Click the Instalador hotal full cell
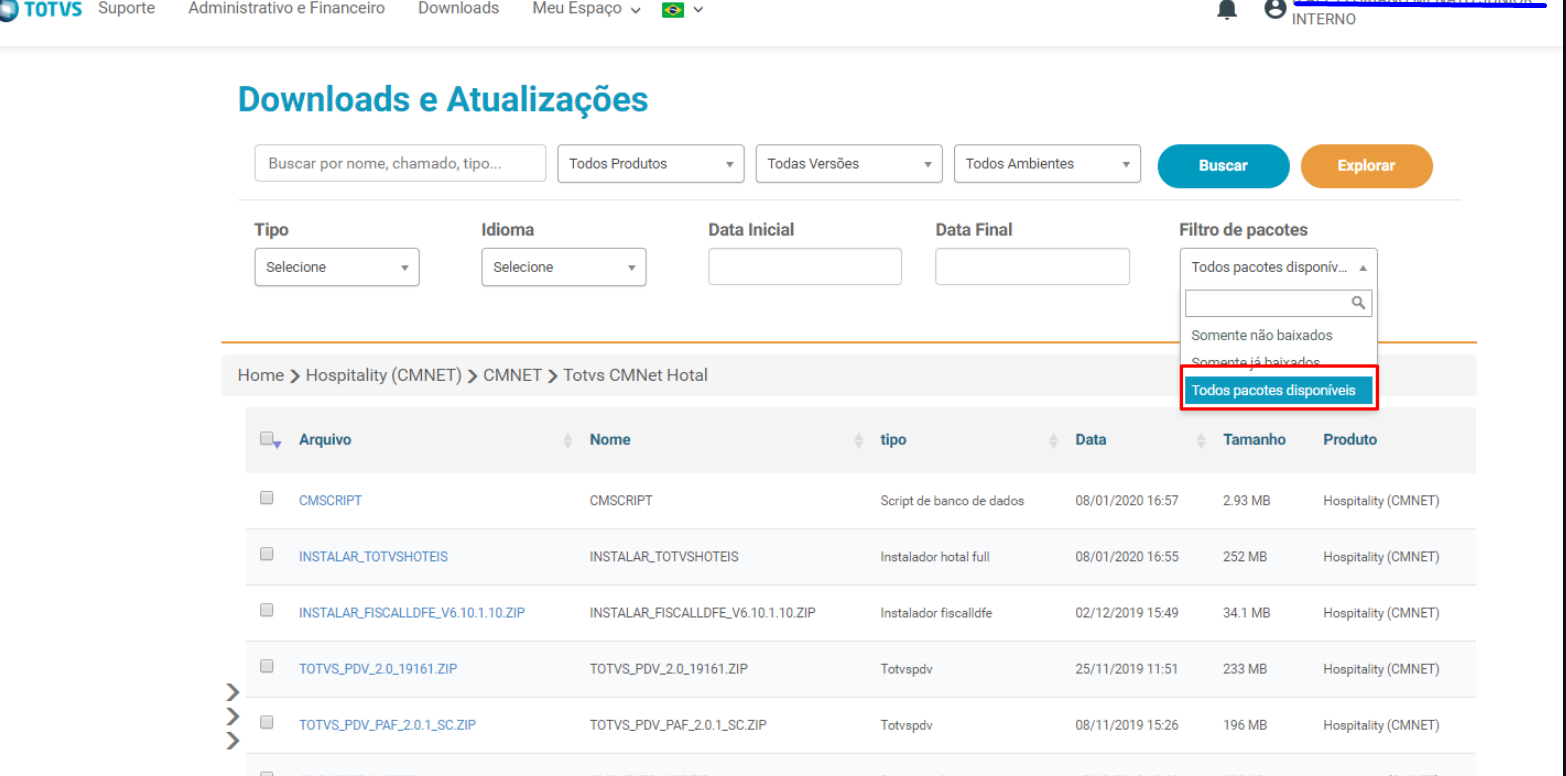Screen dimensions: 1566x776 (935, 556)
